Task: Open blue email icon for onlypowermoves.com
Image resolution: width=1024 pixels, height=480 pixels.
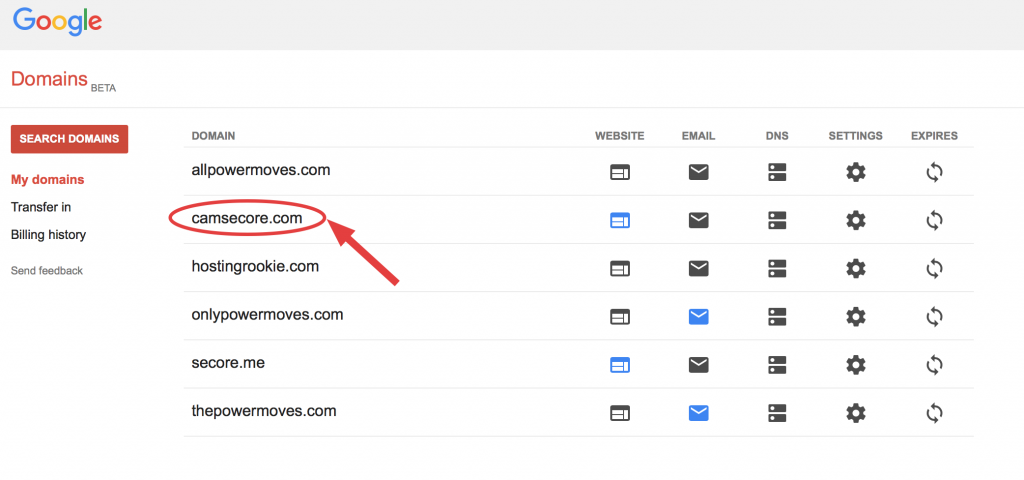Action: click(x=699, y=317)
